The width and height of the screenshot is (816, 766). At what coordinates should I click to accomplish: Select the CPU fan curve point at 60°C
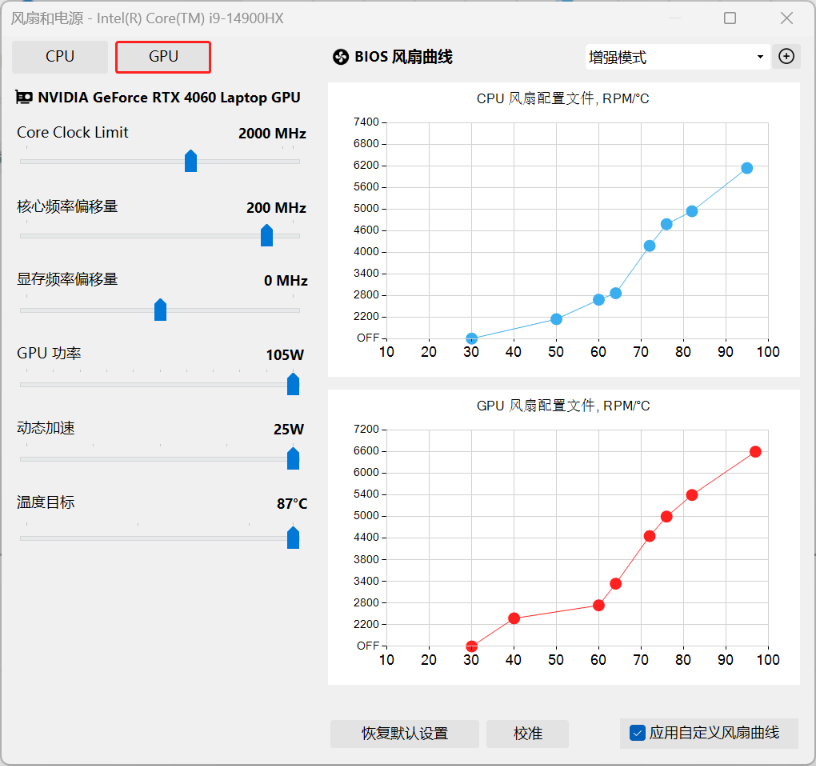pos(599,300)
